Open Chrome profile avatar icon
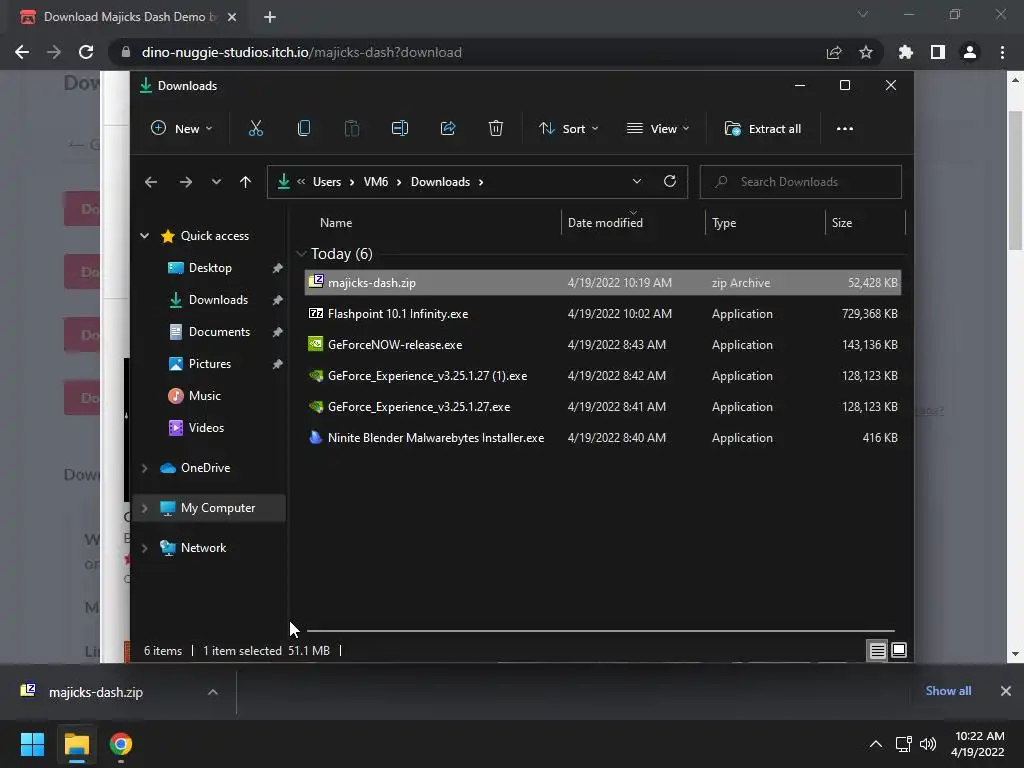 pos(970,52)
